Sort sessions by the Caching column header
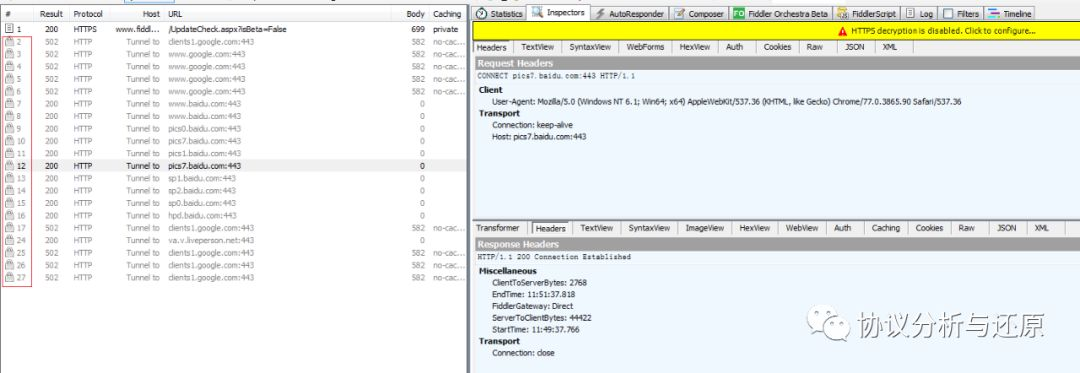 point(447,14)
